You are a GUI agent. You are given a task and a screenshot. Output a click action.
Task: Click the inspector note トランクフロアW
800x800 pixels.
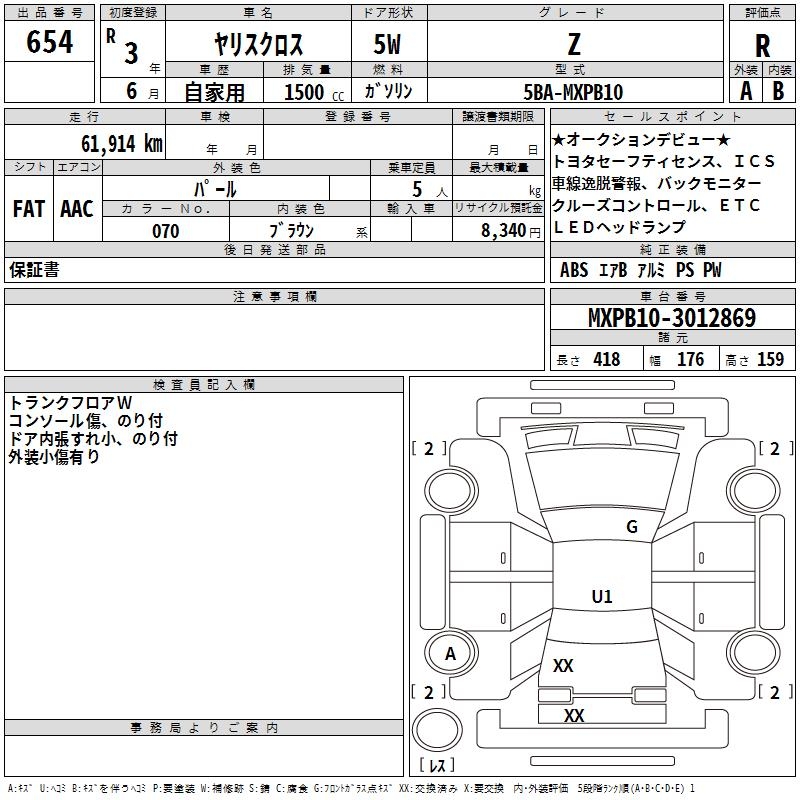64,402
